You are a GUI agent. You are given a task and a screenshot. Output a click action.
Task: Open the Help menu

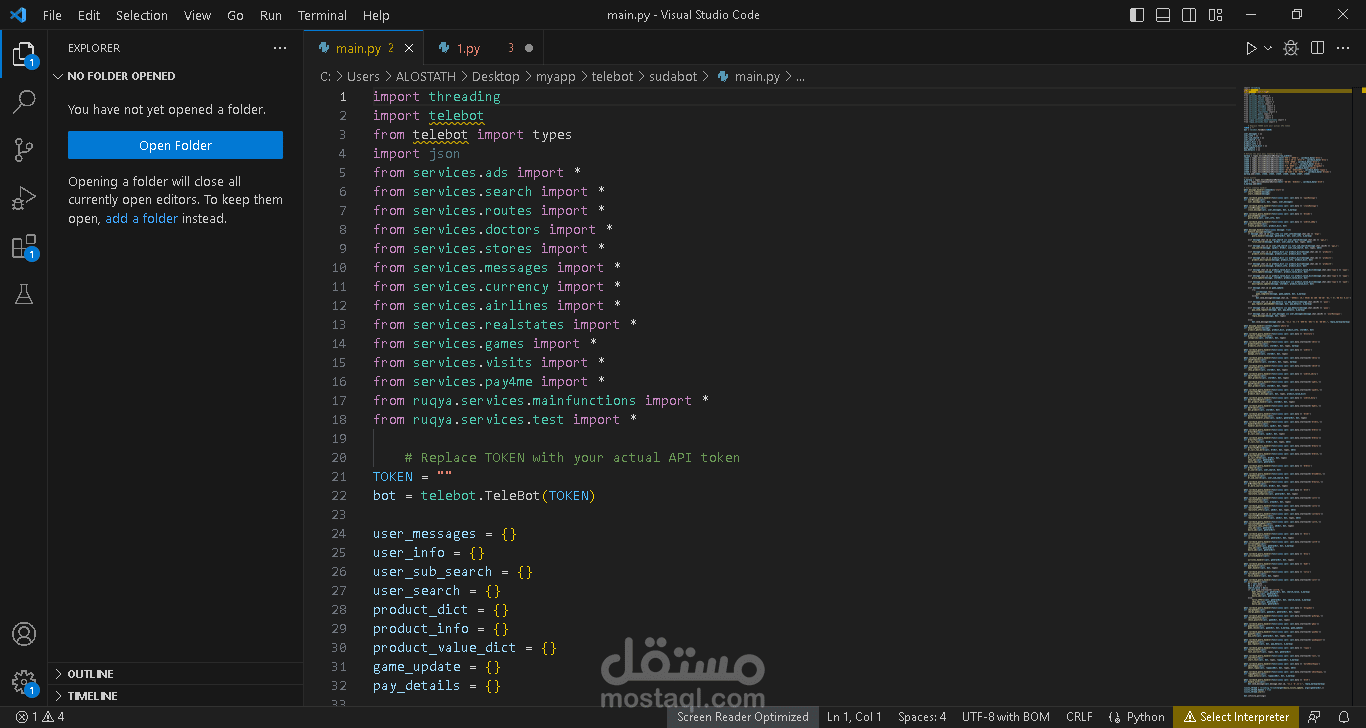tap(376, 15)
